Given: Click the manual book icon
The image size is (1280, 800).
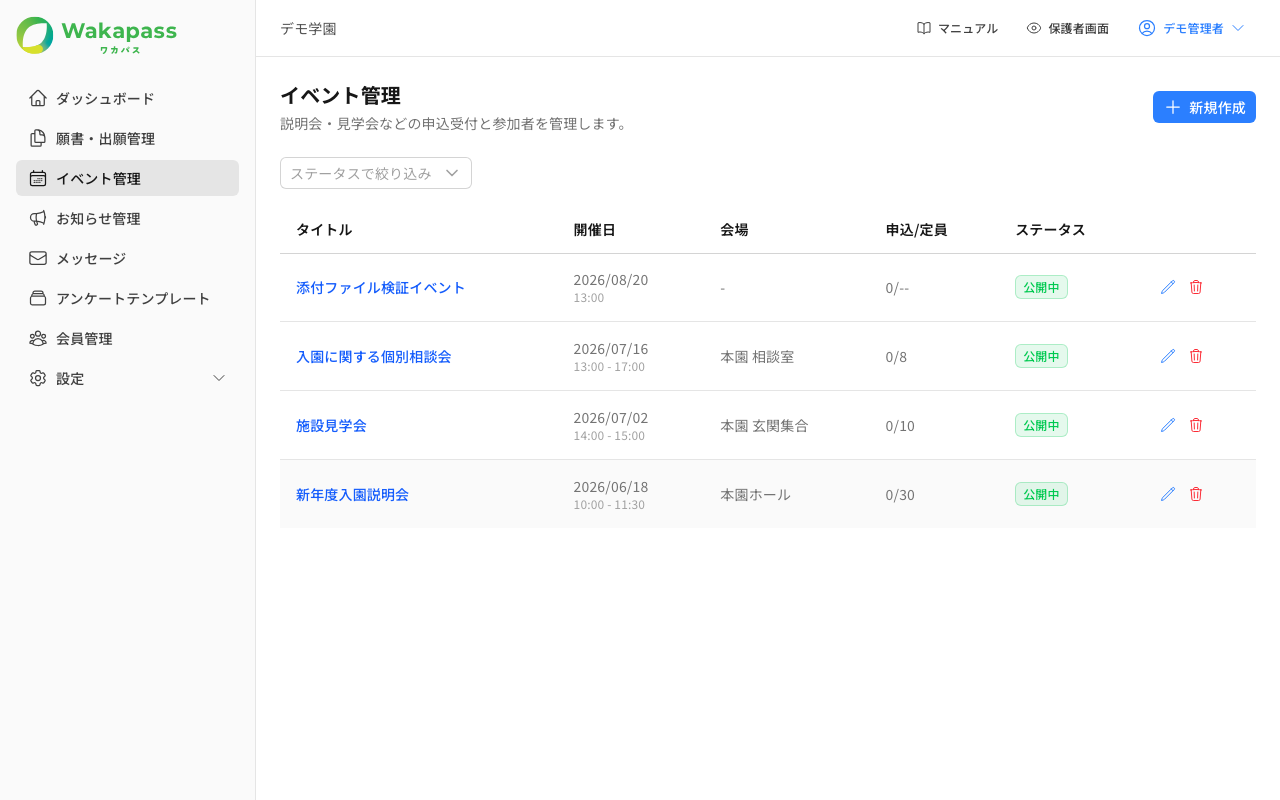Looking at the screenshot, I should click(924, 28).
